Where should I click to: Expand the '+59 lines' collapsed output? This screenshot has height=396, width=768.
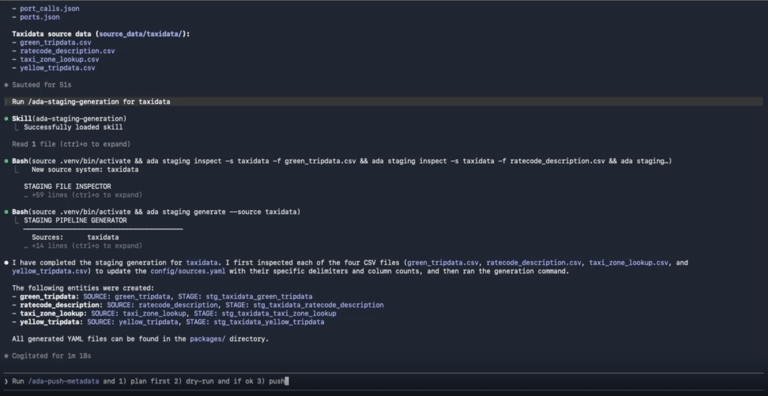point(83,195)
